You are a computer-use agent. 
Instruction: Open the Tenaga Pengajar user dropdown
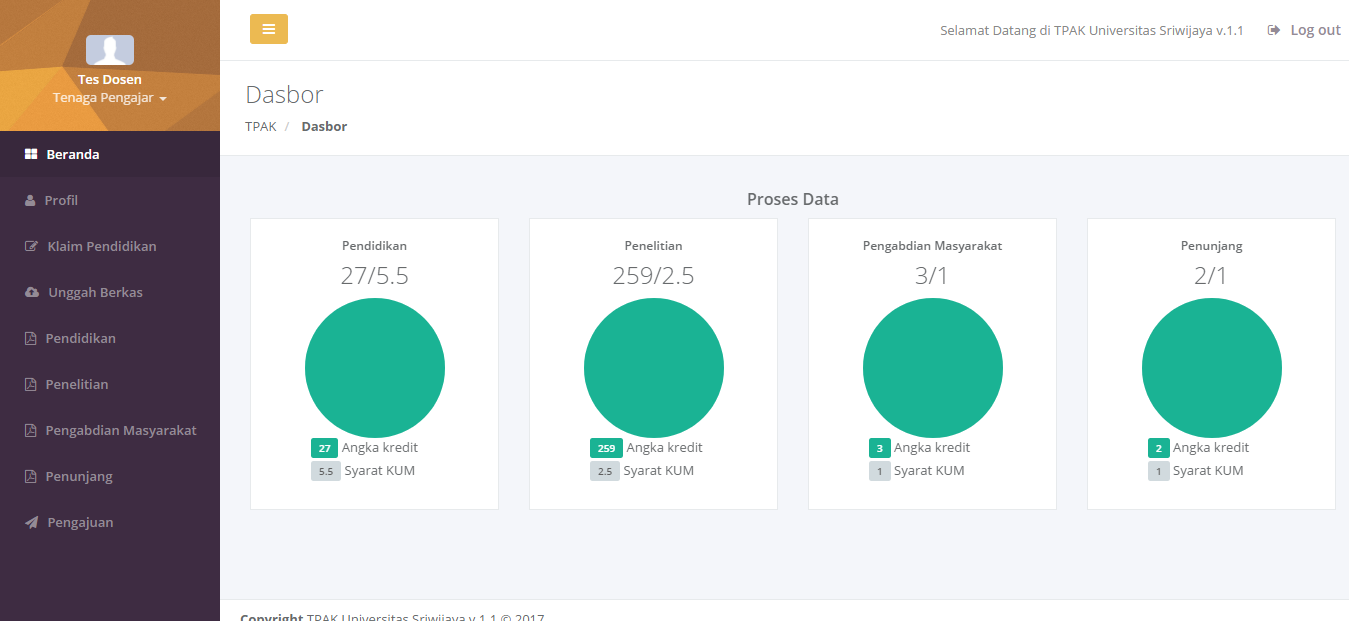click(x=110, y=98)
